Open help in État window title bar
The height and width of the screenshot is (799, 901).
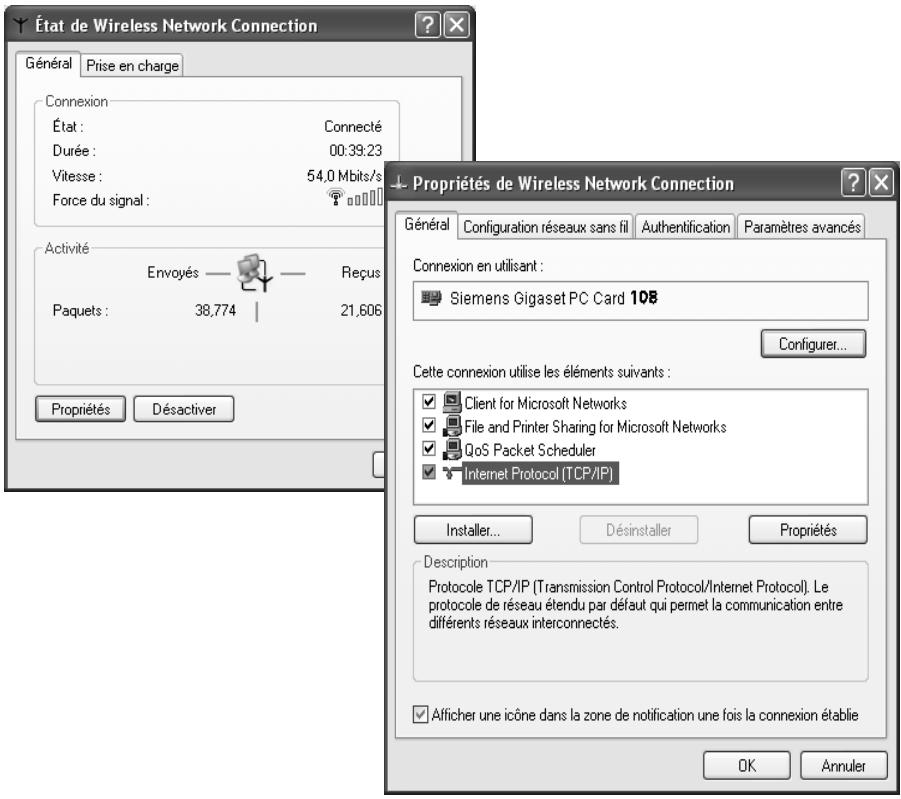428,25
